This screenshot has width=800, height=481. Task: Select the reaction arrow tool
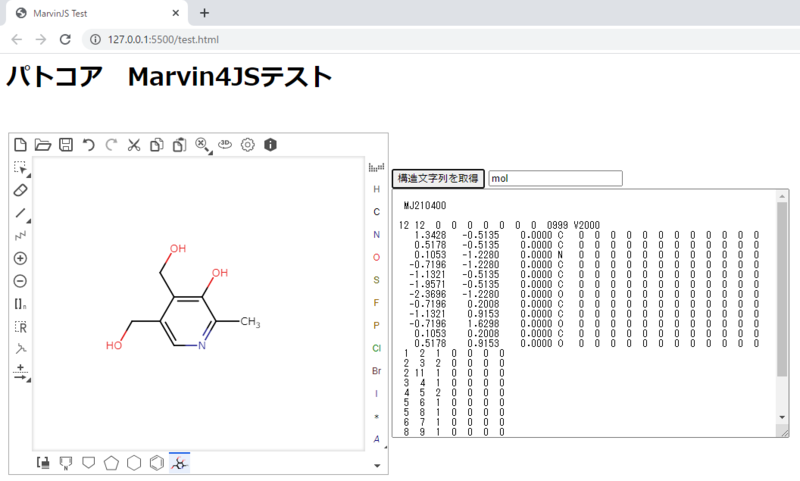(20, 372)
